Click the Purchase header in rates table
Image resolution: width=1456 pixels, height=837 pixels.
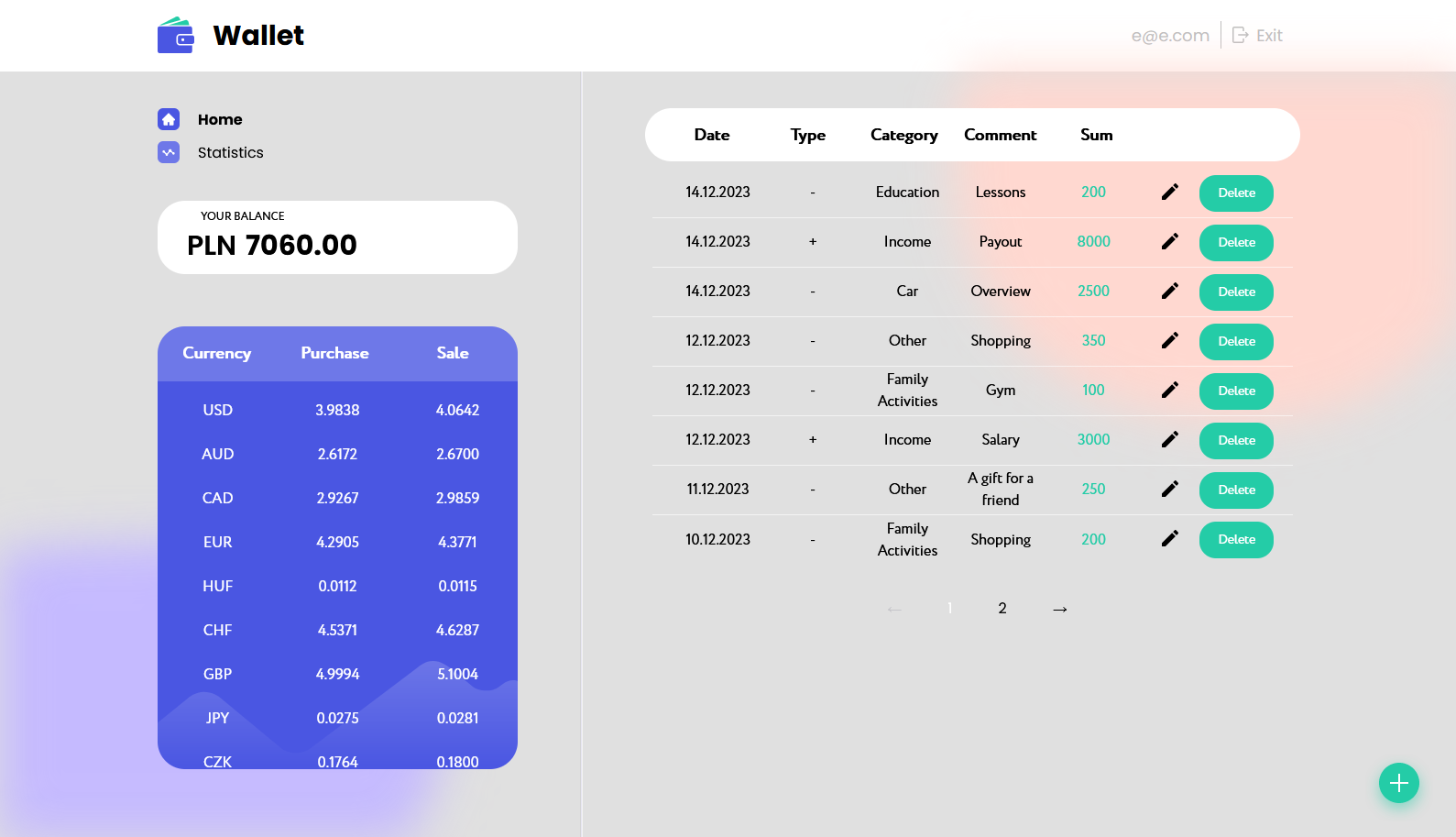(335, 353)
